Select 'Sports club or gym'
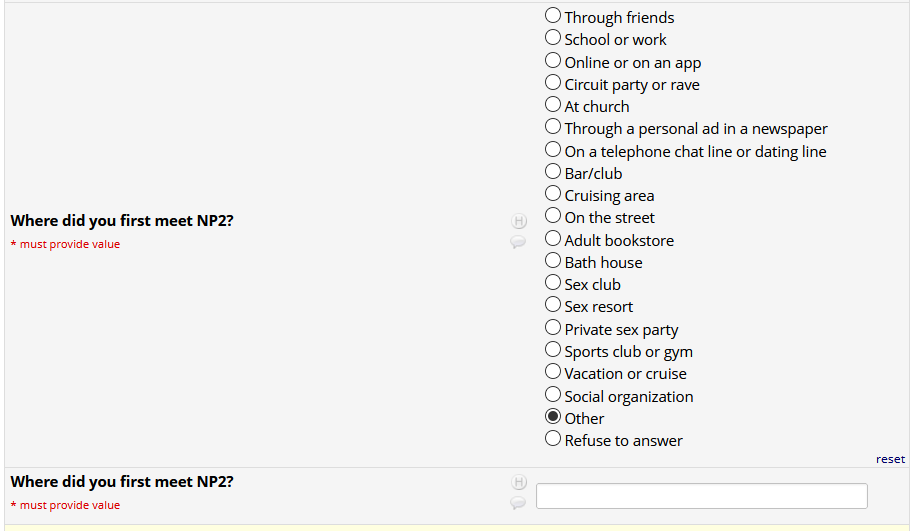 coord(553,350)
